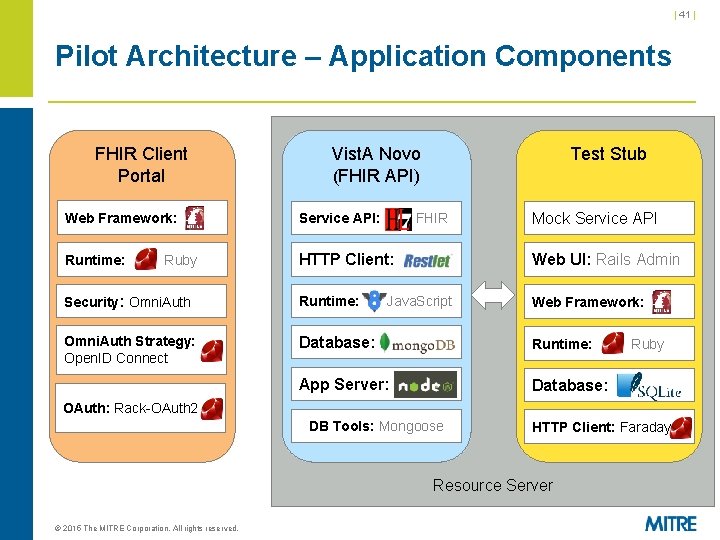Viewport: 720px width, 540px height.
Task: Click the 'Database:' label in Test Stub
Action: point(570,385)
